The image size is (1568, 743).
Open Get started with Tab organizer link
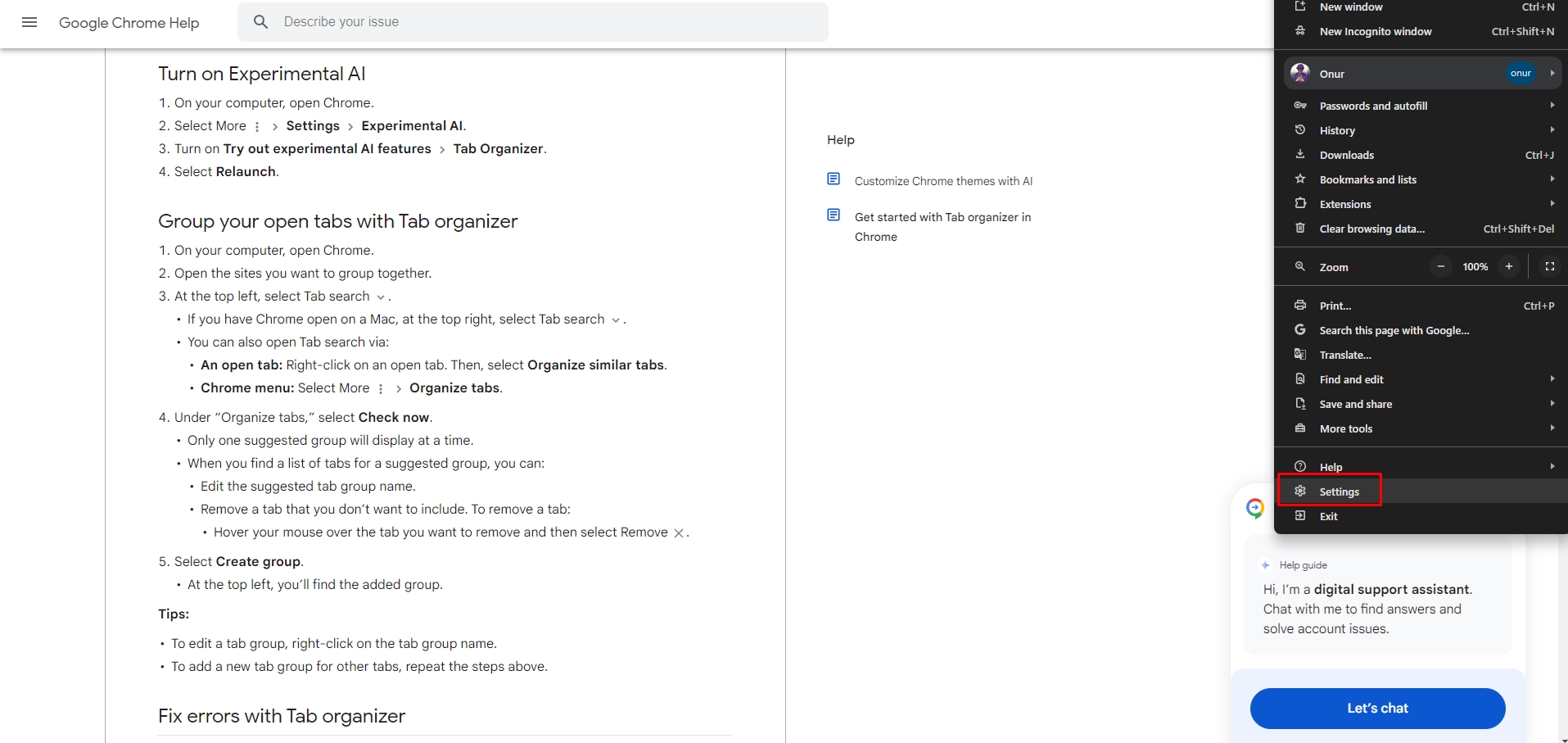click(x=943, y=227)
